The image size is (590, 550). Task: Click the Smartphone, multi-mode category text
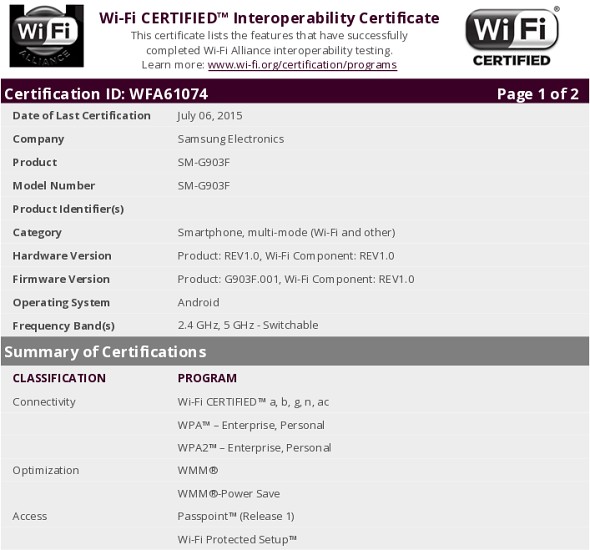(x=286, y=232)
